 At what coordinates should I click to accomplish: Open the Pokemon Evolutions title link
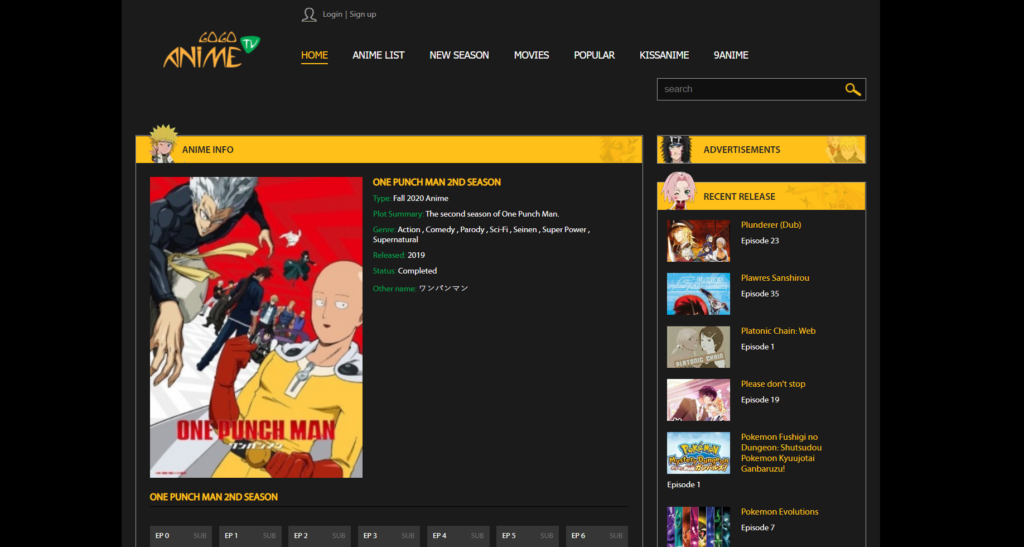pyautogui.click(x=779, y=512)
